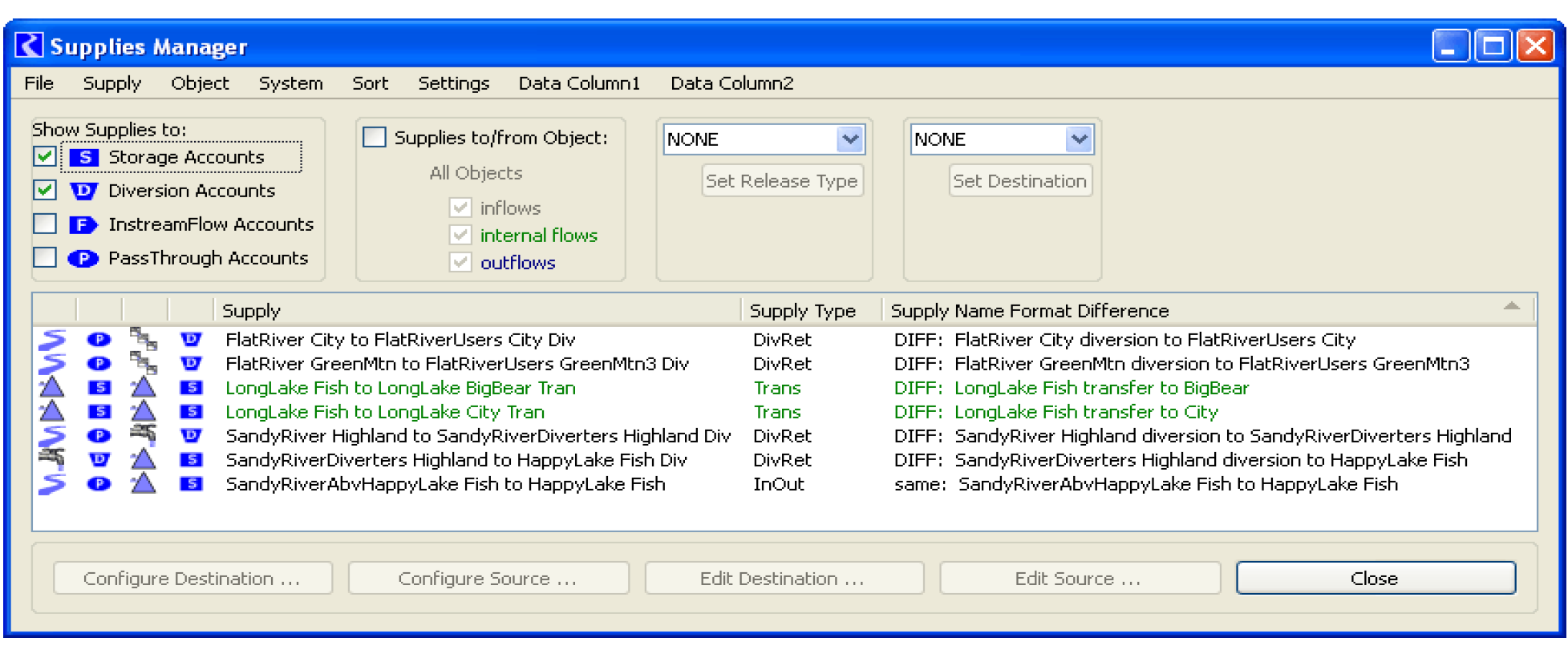This screenshot has width=1568, height=658.
Task: Click the InstreamFlow Accounts F icon
Action: (83, 224)
